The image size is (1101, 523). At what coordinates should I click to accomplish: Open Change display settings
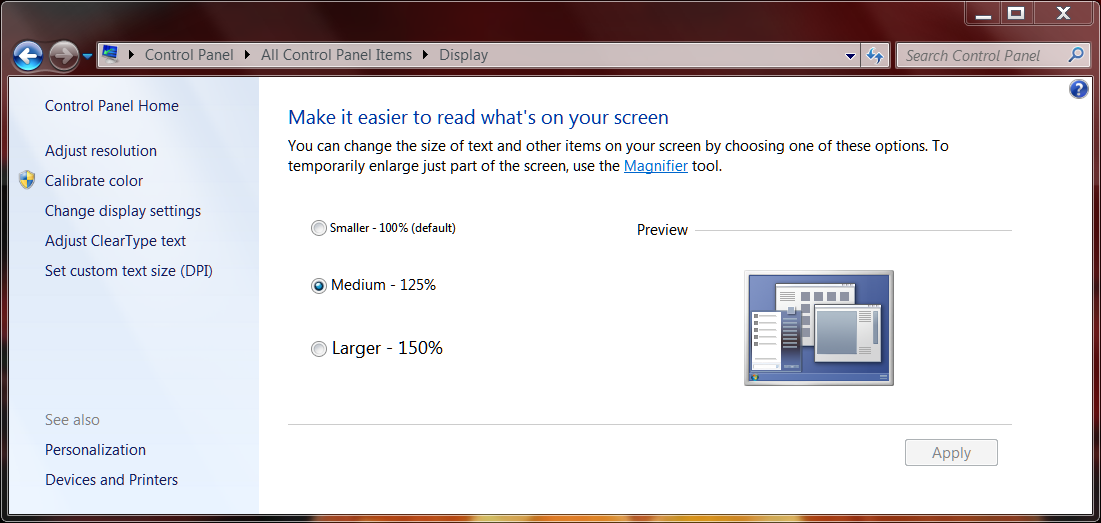(123, 211)
